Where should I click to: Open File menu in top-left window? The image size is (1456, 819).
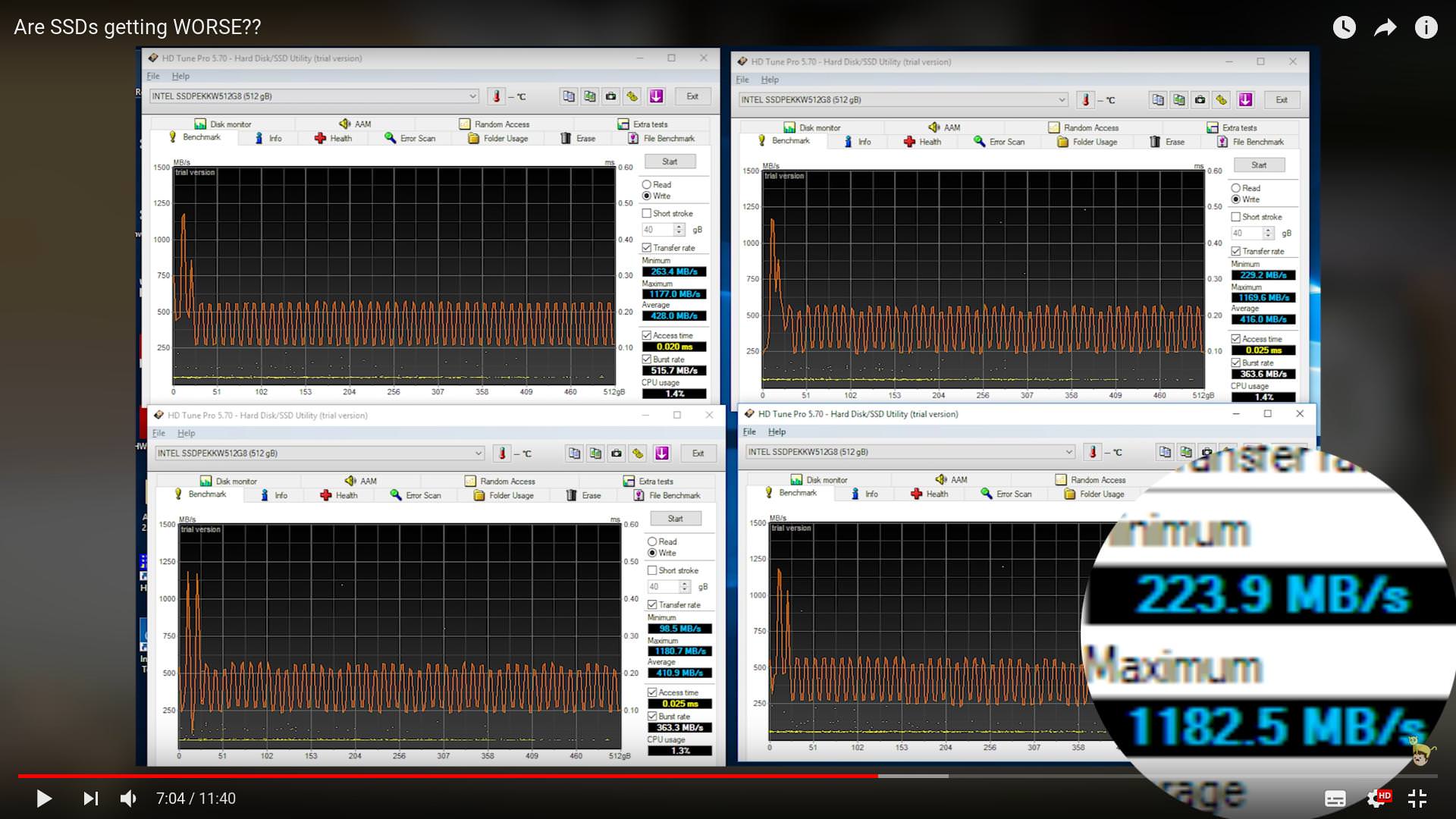[153, 76]
